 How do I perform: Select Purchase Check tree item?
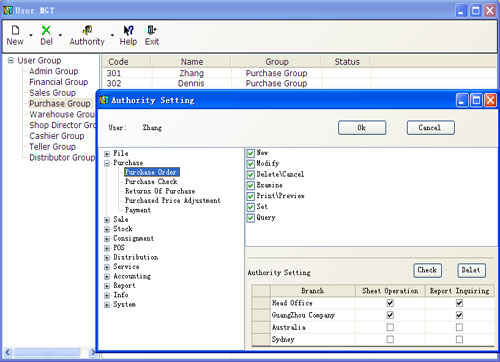point(151,182)
